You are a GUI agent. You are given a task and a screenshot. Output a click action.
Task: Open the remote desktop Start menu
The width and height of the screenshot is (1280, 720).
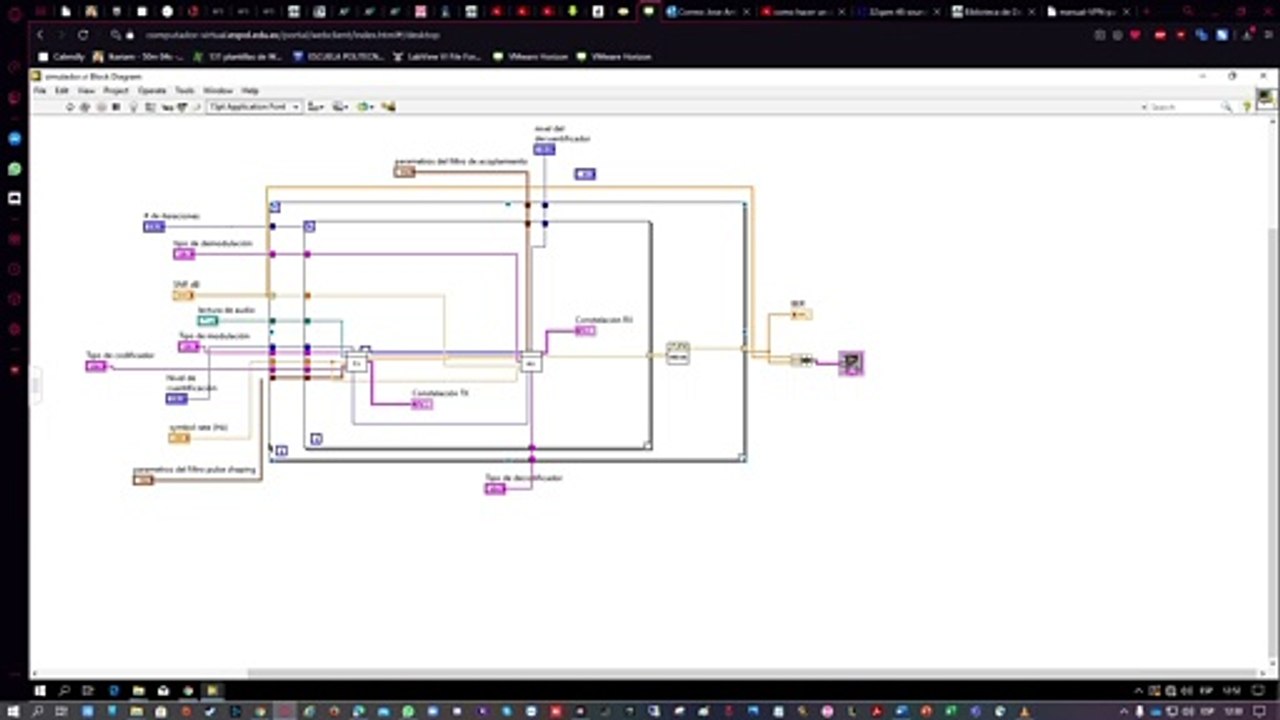[x=41, y=690]
